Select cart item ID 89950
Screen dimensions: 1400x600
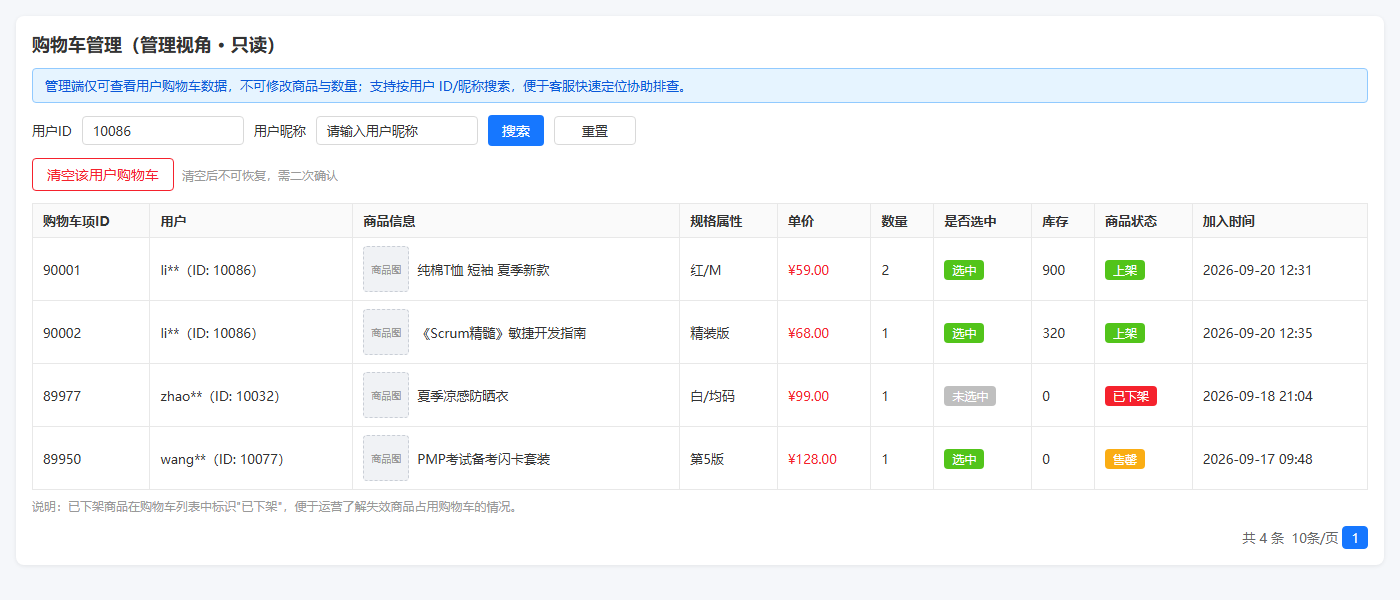click(x=62, y=459)
